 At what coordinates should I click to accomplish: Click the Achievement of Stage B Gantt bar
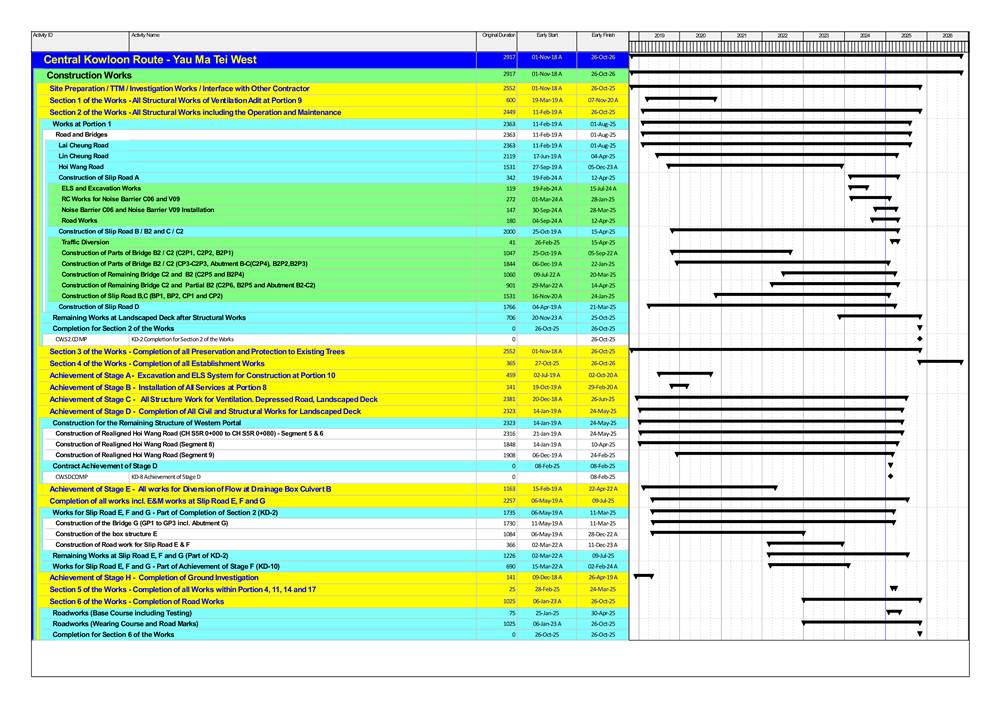click(679, 385)
